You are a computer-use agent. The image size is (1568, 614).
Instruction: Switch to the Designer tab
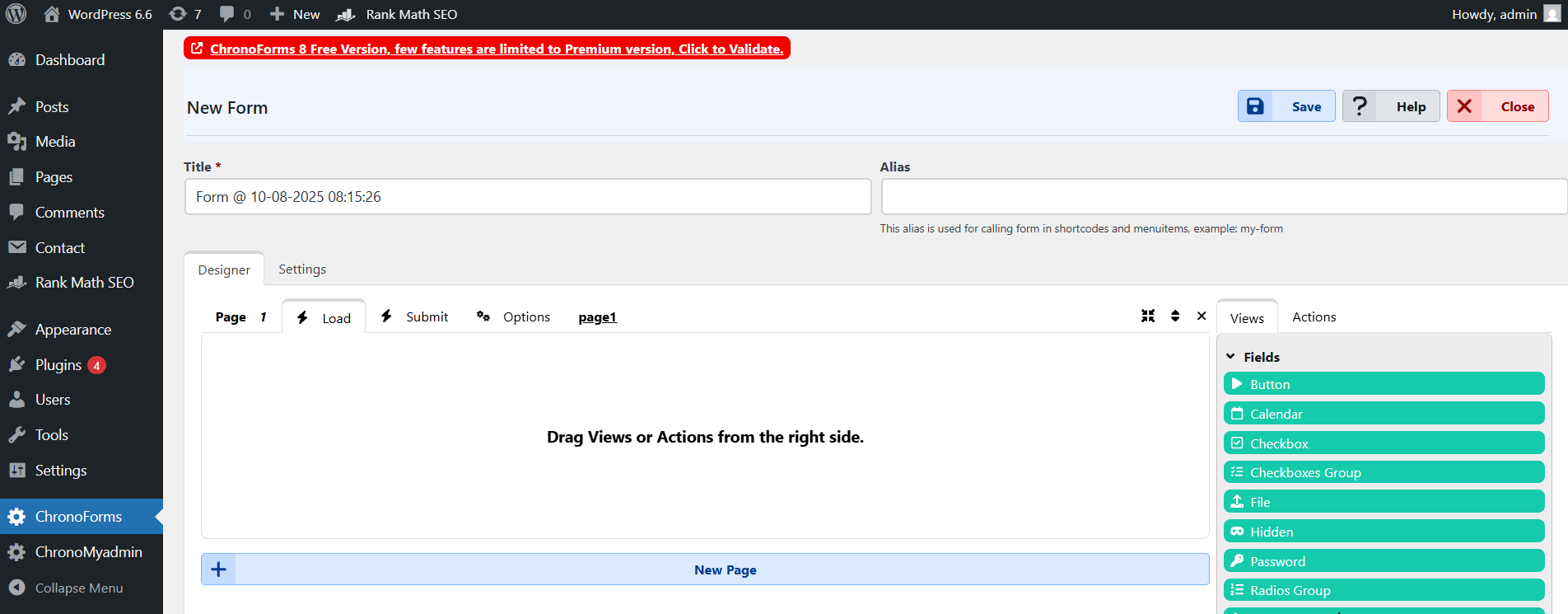(224, 270)
